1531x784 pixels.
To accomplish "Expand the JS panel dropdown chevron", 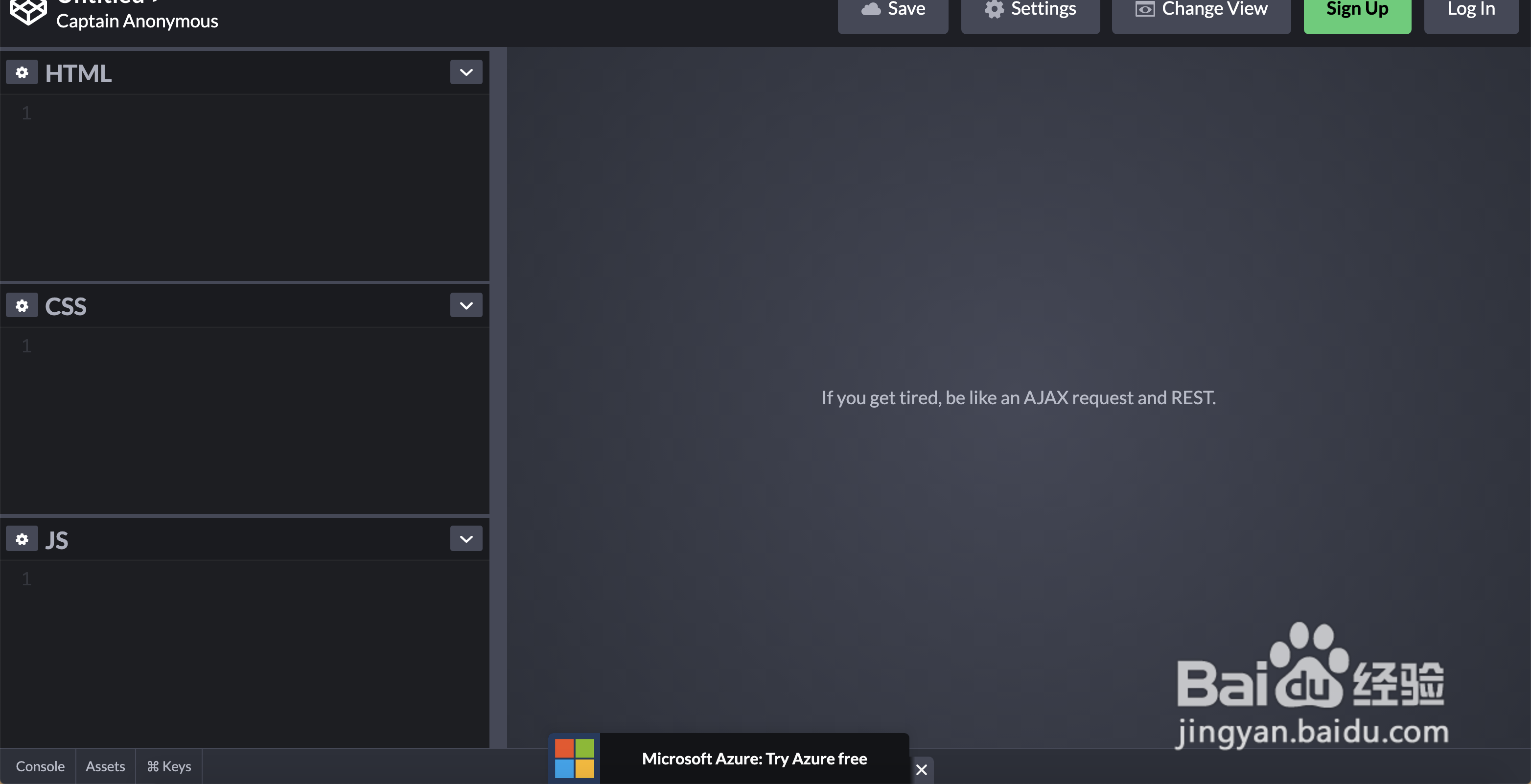I will tap(466, 539).
